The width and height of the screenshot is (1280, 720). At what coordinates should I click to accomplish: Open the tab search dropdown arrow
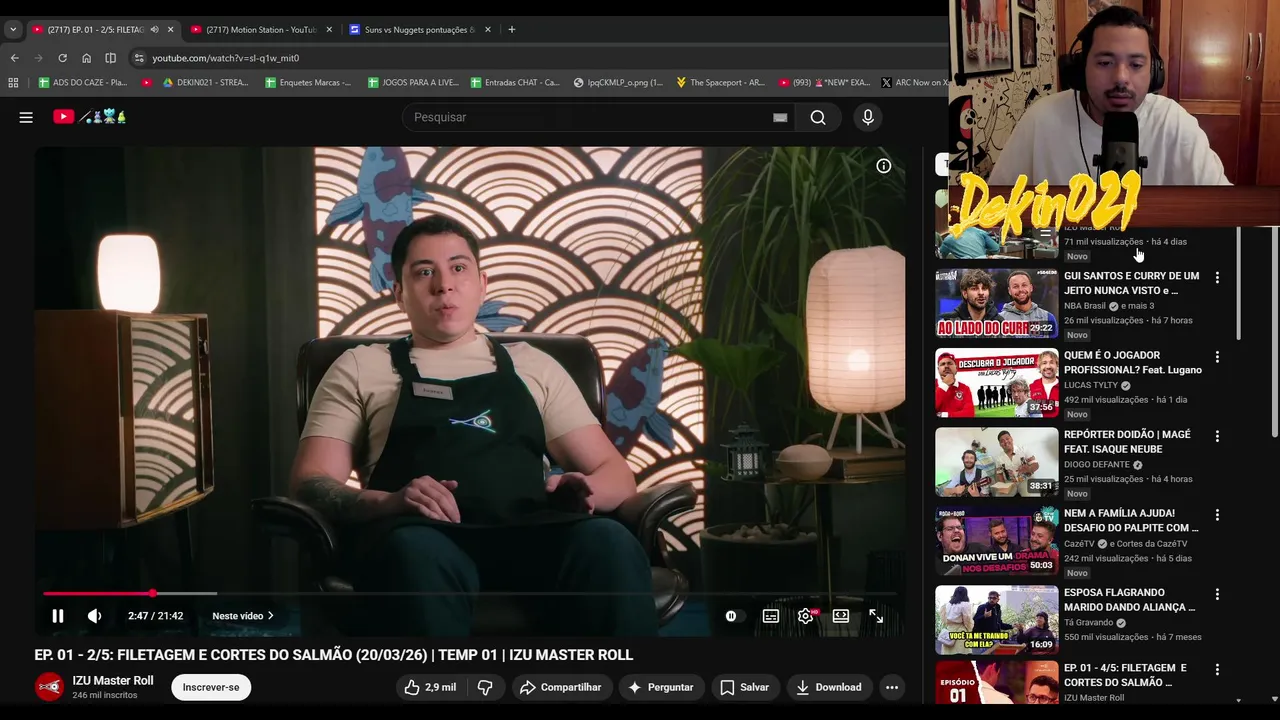click(x=13, y=30)
